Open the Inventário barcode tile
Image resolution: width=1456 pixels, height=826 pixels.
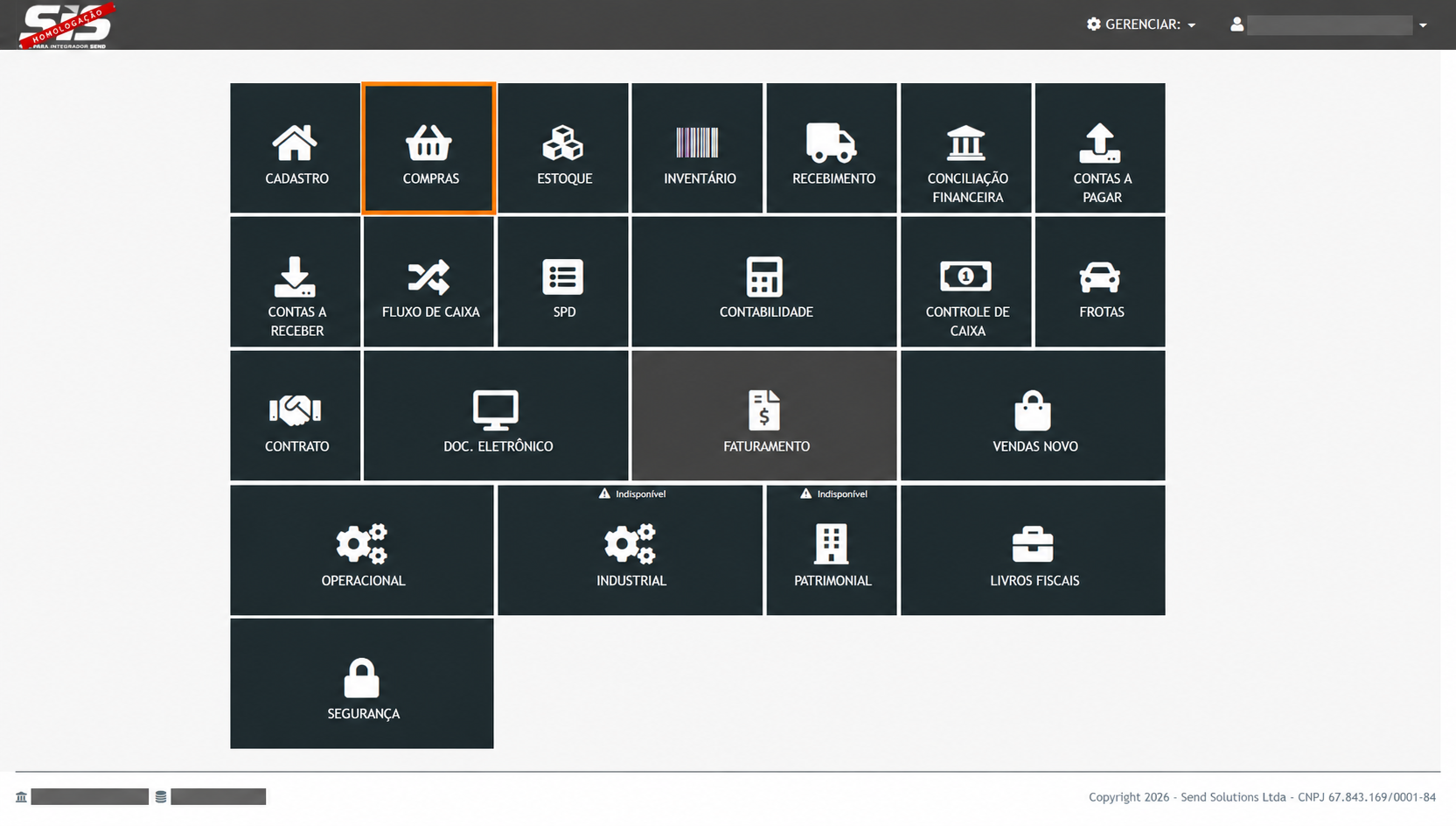[x=697, y=148]
